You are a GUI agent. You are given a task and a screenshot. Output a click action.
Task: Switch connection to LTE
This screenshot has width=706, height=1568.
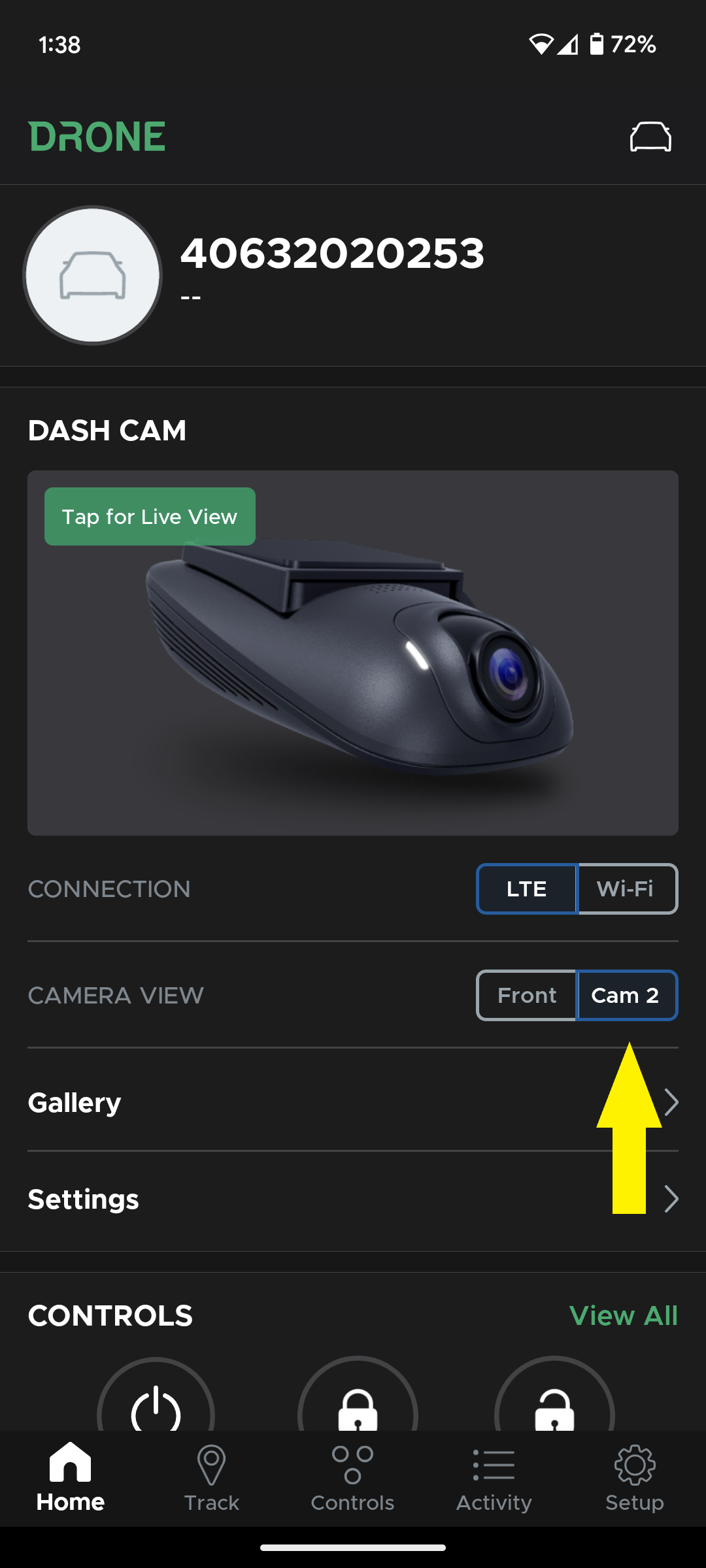(x=527, y=889)
